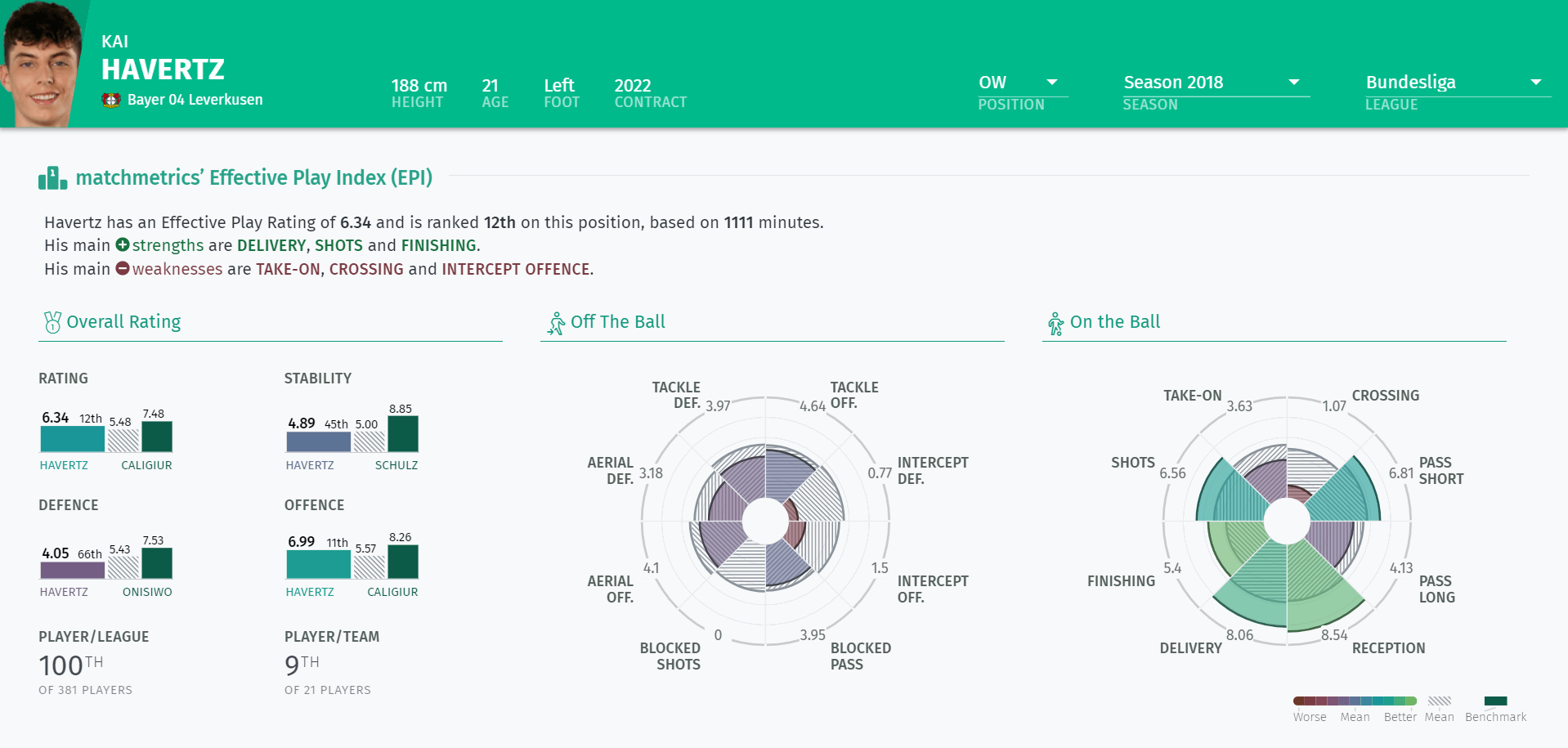Screen dimensions: 1568x748
Task: Click the PASS SHORT radar label
Action: click(1441, 471)
